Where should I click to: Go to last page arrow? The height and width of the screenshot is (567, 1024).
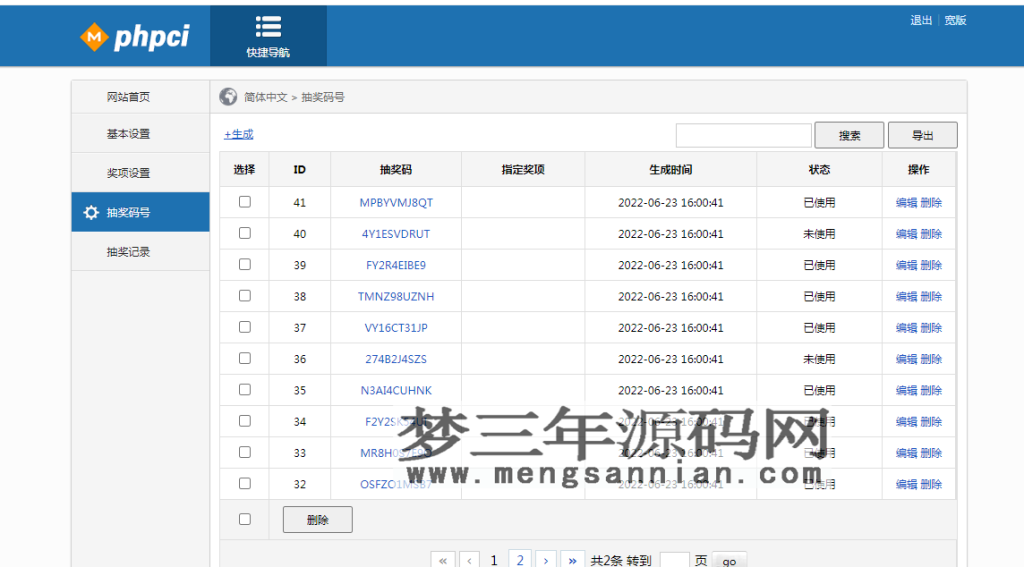(x=572, y=560)
